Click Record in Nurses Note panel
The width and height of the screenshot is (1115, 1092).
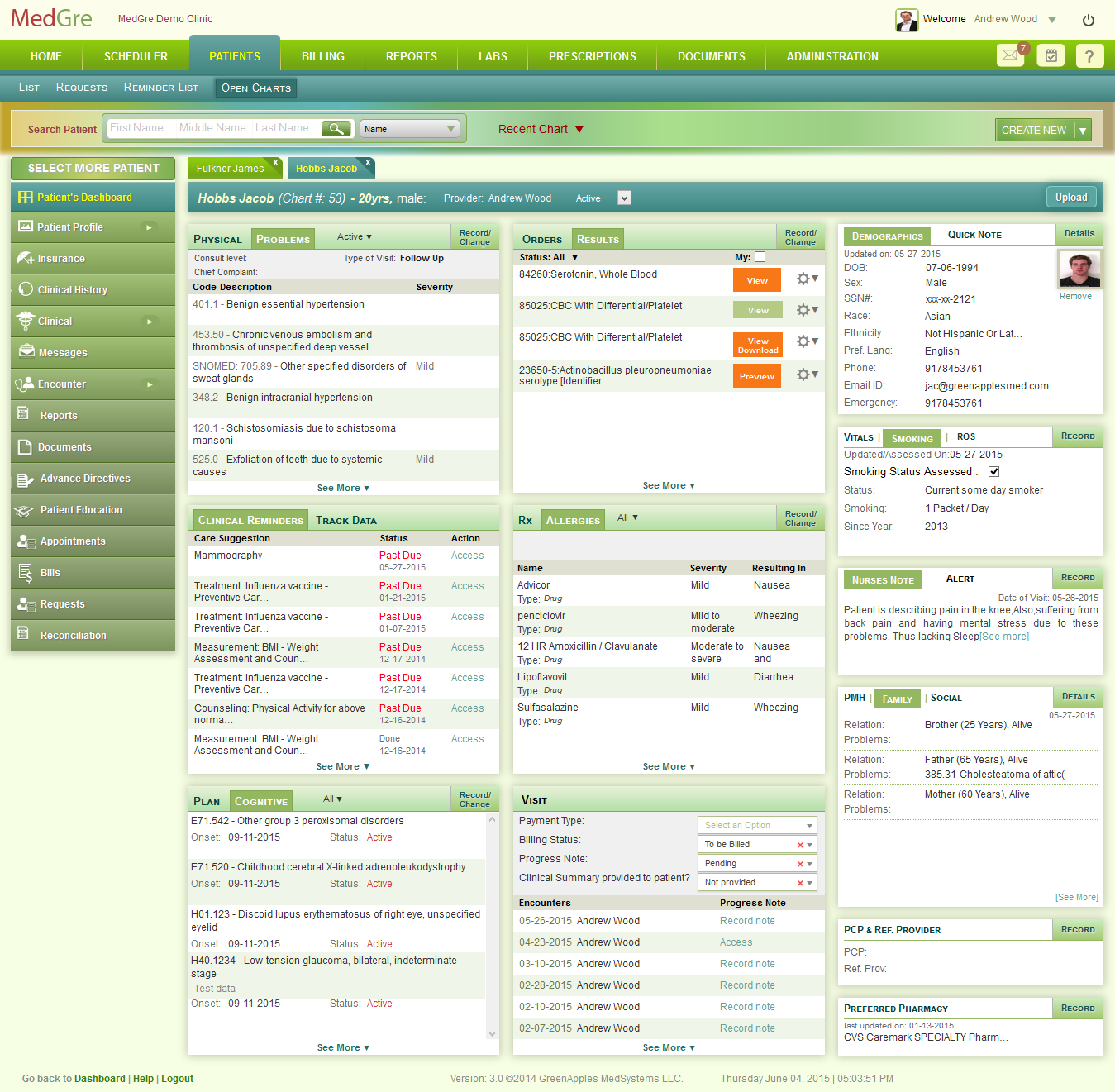point(1078,577)
